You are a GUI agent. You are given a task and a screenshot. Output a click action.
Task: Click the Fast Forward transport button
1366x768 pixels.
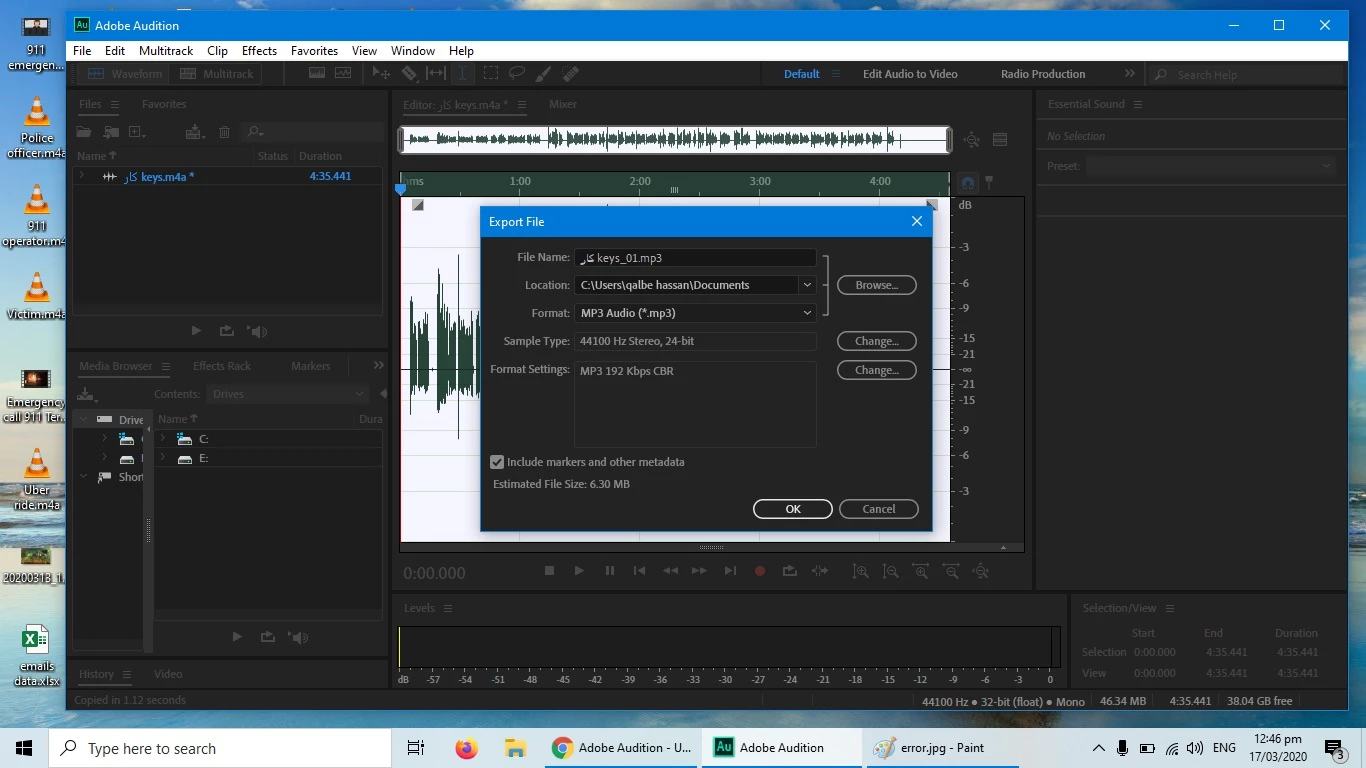[x=700, y=571]
